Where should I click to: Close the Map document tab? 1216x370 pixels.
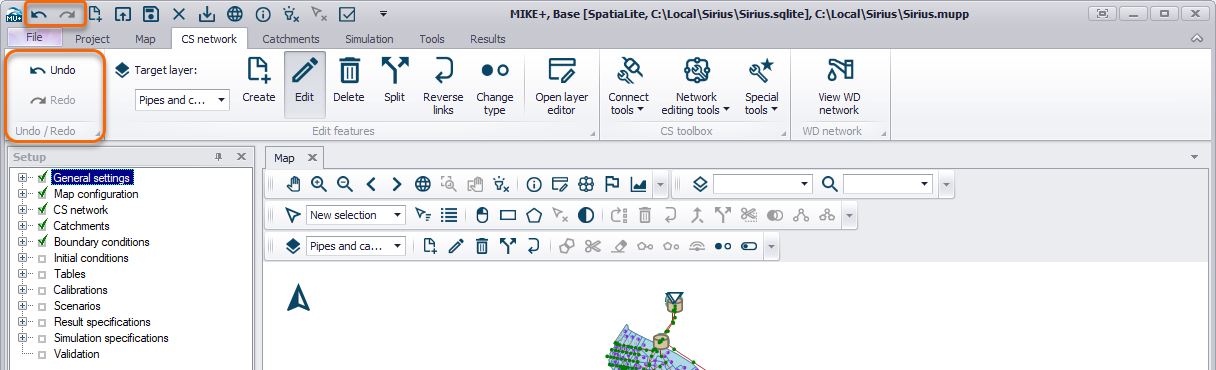point(311,158)
